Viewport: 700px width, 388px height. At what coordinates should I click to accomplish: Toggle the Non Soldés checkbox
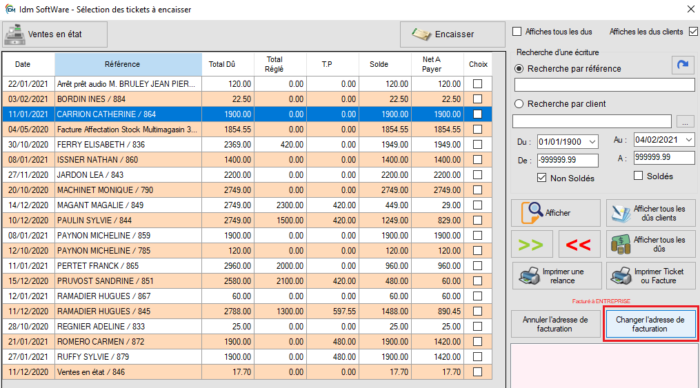[542, 178]
